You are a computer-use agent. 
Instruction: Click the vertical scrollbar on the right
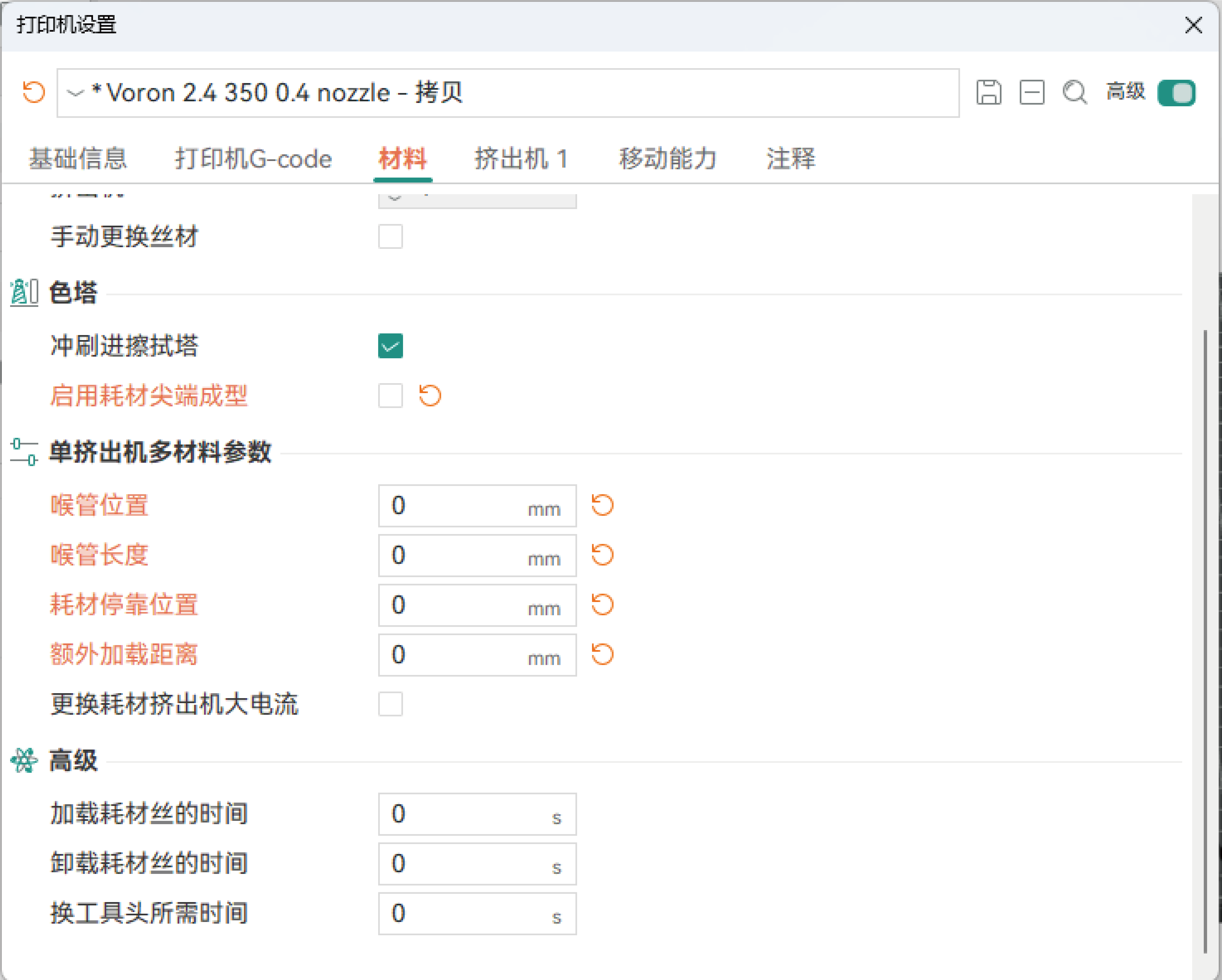click(1204, 640)
